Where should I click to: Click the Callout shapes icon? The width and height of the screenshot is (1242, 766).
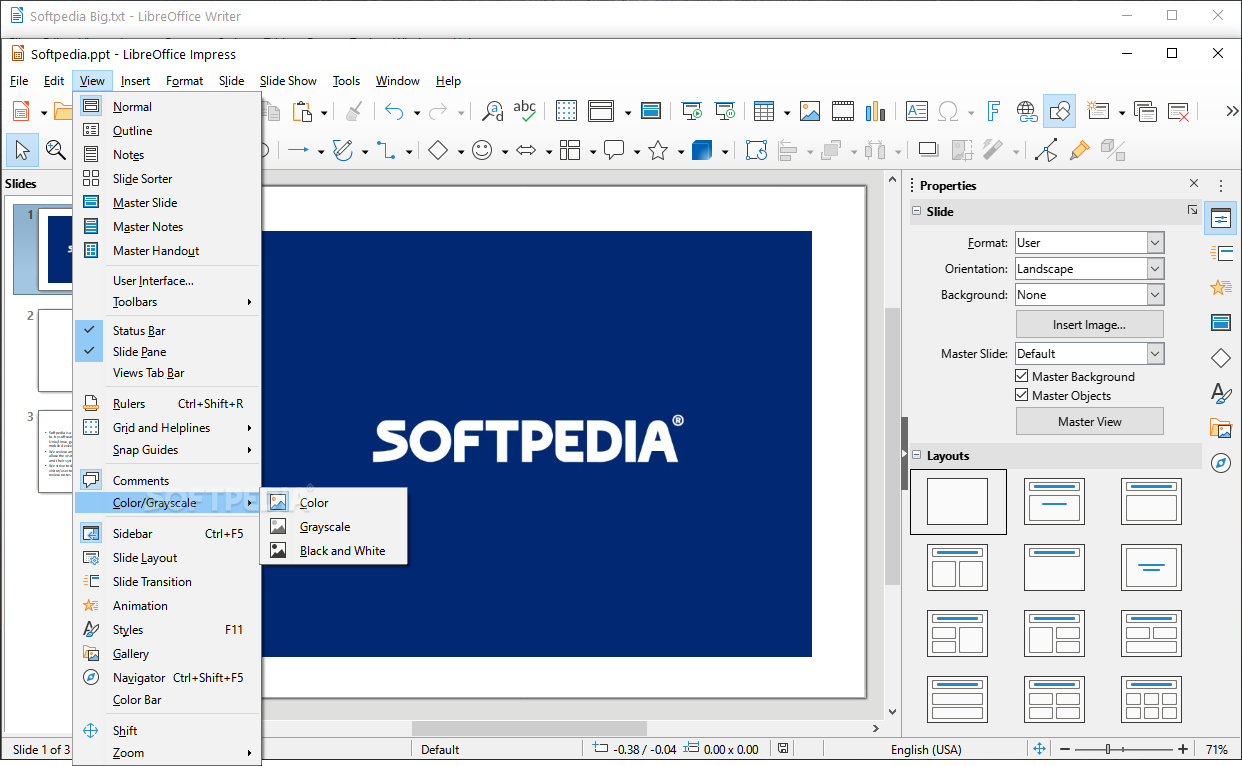(x=614, y=150)
